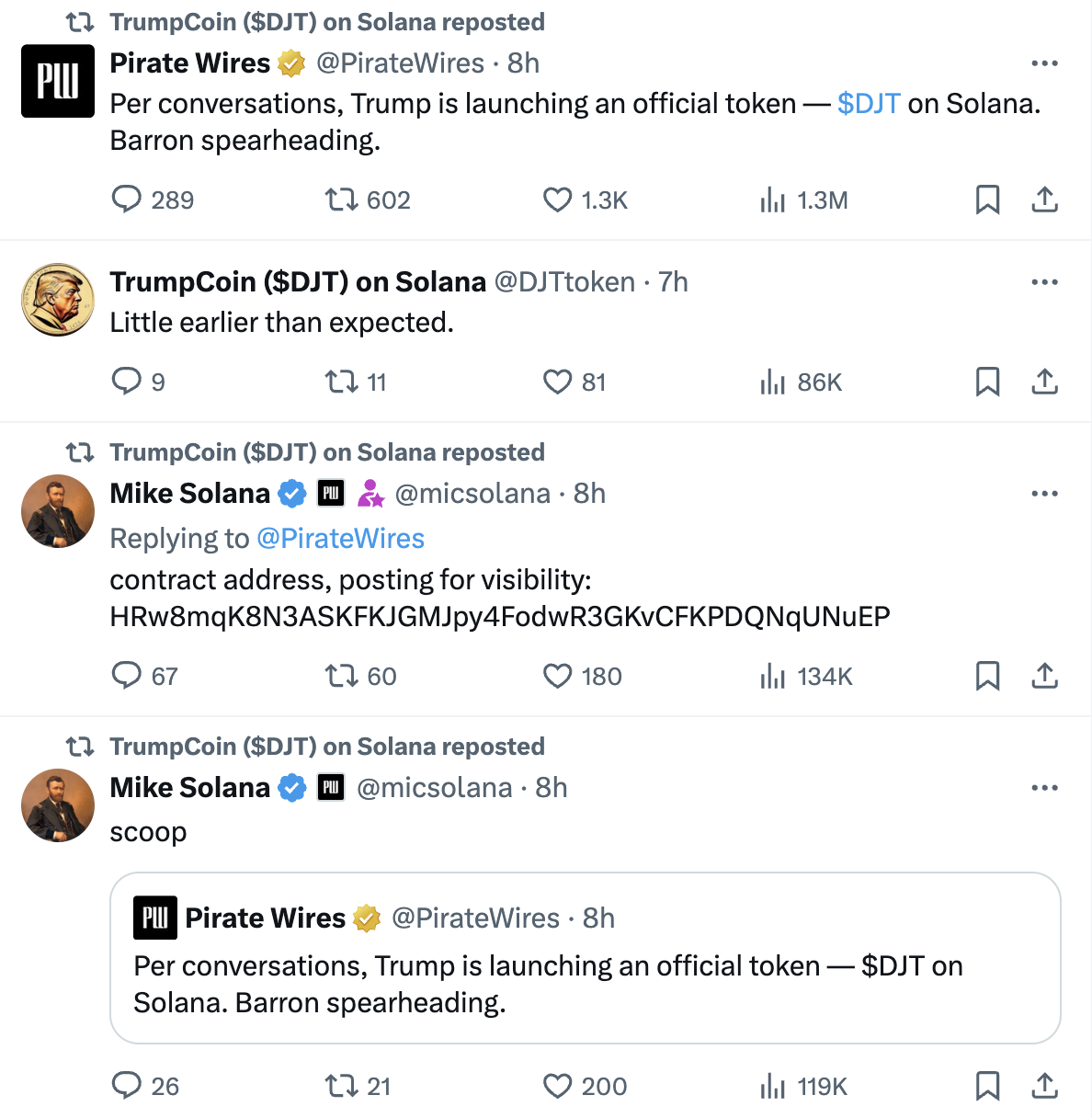
Task: Click the share icon on the quoted Pirate Wires tweet
Action: (1044, 1087)
